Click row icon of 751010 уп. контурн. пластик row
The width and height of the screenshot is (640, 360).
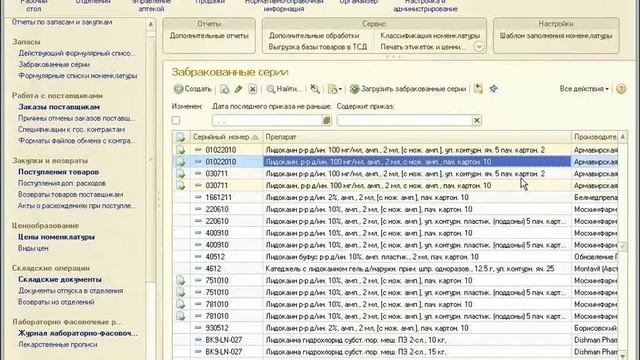click(x=180, y=292)
